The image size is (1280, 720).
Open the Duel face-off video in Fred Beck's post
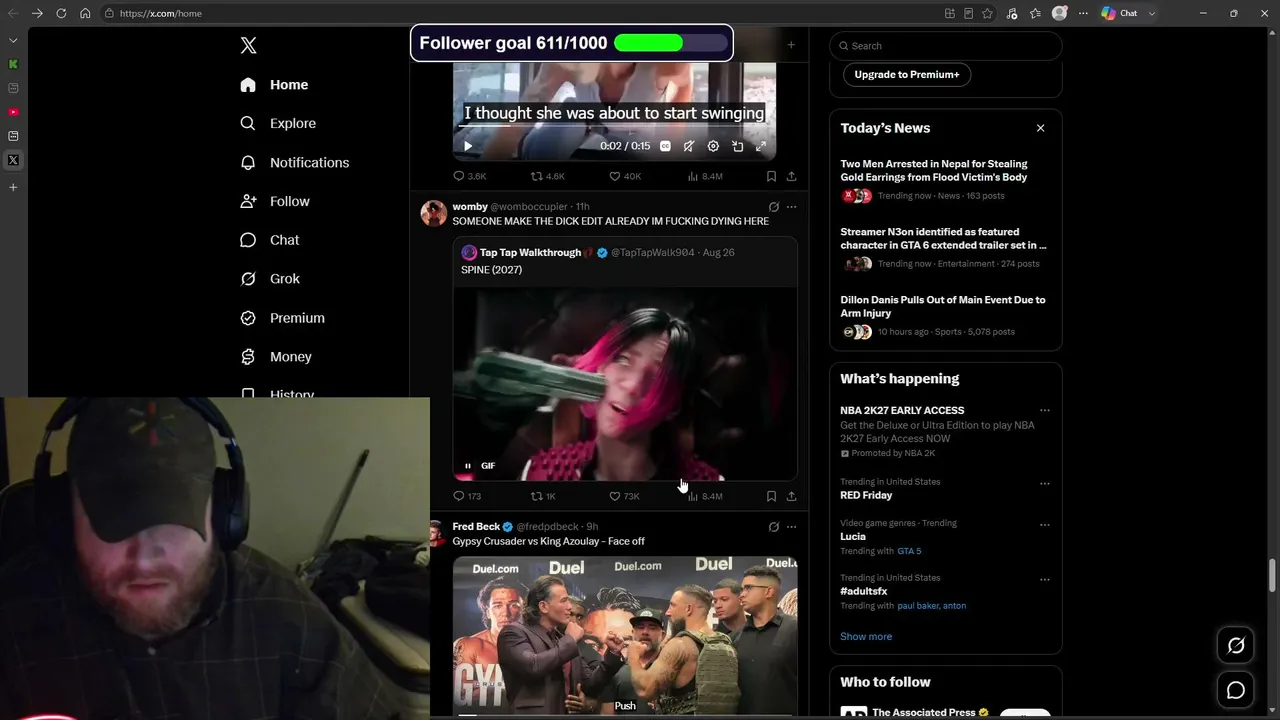[625, 637]
